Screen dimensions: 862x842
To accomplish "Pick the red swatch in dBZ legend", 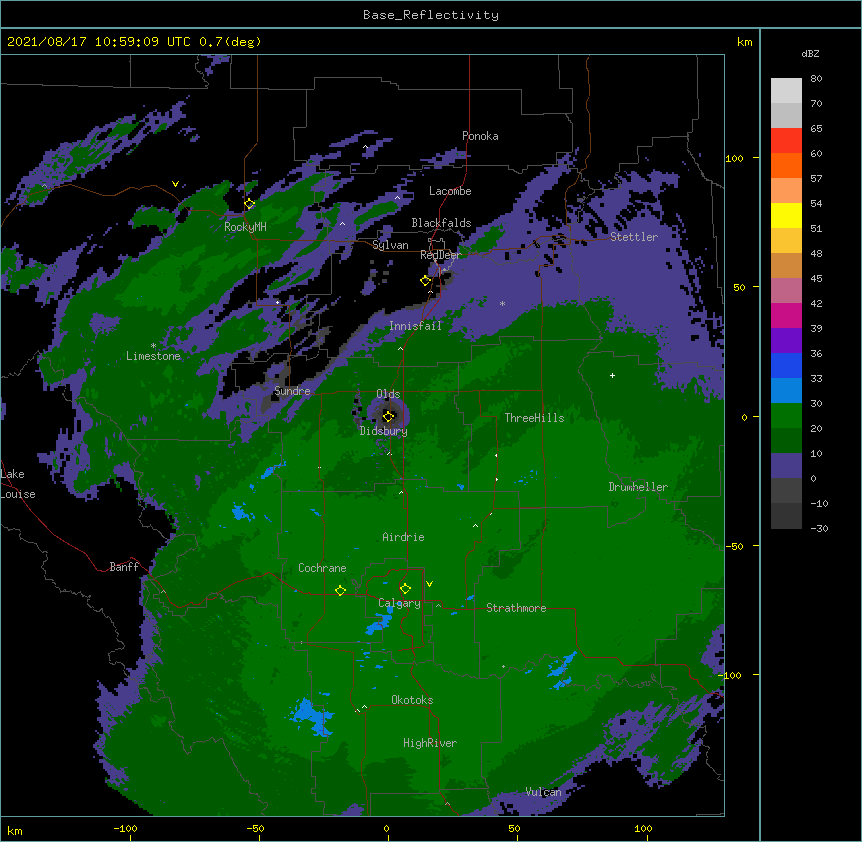I will click(x=786, y=141).
